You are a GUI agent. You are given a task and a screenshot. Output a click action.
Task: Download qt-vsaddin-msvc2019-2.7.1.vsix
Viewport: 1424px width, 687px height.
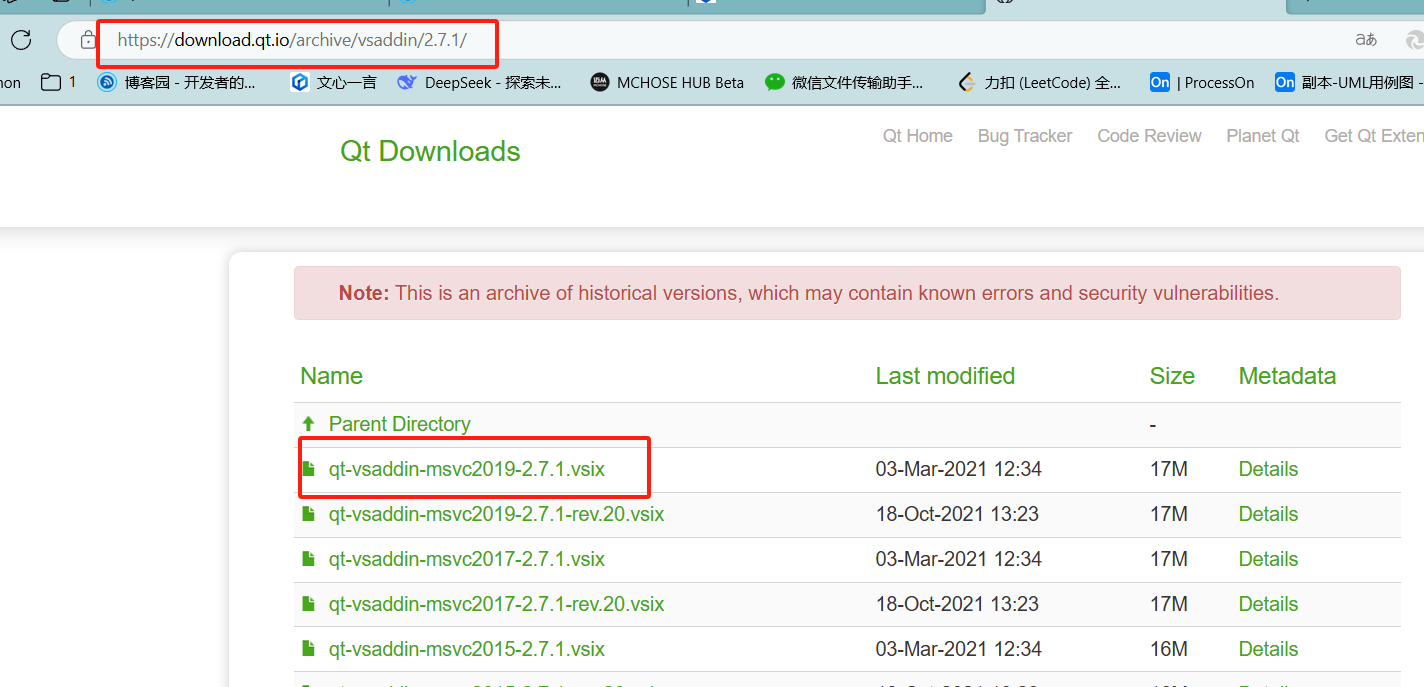[466, 469]
